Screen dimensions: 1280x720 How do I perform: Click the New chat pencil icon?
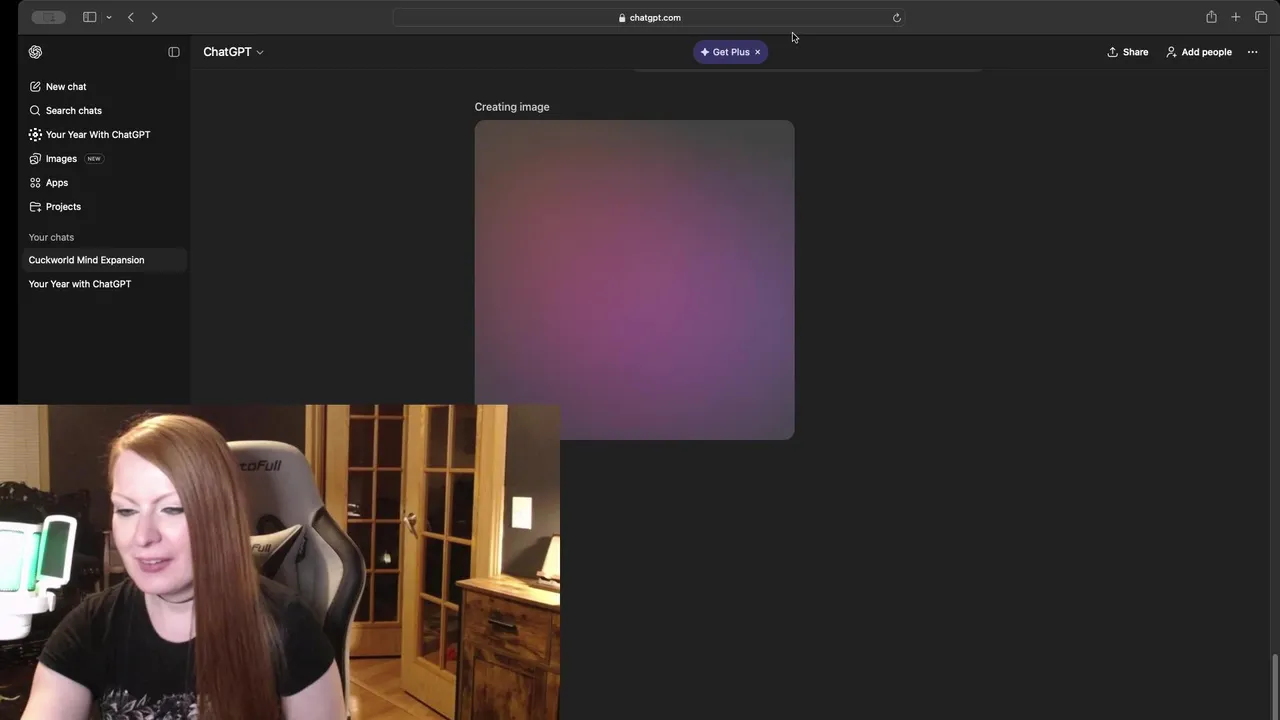pos(35,87)
